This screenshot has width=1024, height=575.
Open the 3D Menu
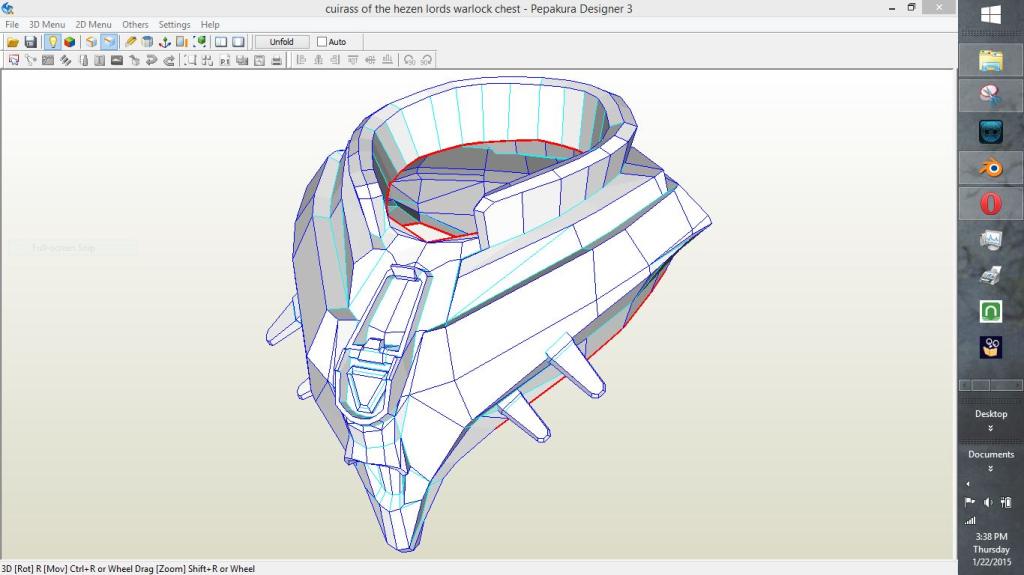tap(47, 24)
